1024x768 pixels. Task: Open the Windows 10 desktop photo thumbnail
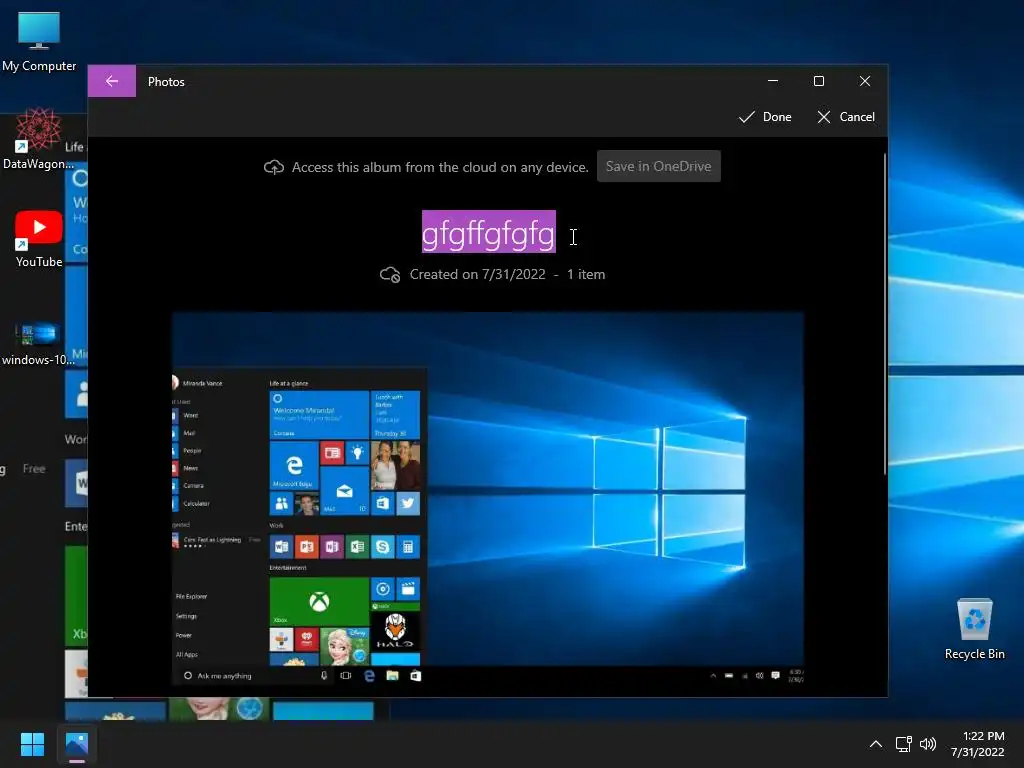488,499
